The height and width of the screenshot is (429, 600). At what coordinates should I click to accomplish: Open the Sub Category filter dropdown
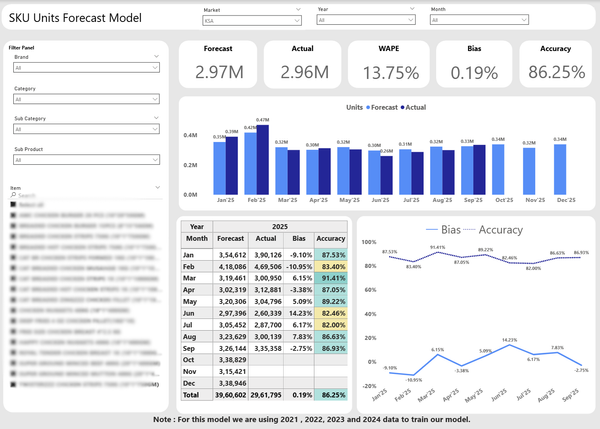pyautogui.click(x=86, y=129)
